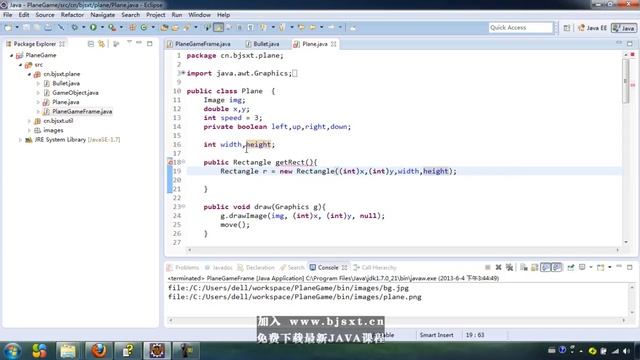Viewport: 640px width, 360px height.
Task: Expand the JRE System Library node
Action: [x=21, y=140]
